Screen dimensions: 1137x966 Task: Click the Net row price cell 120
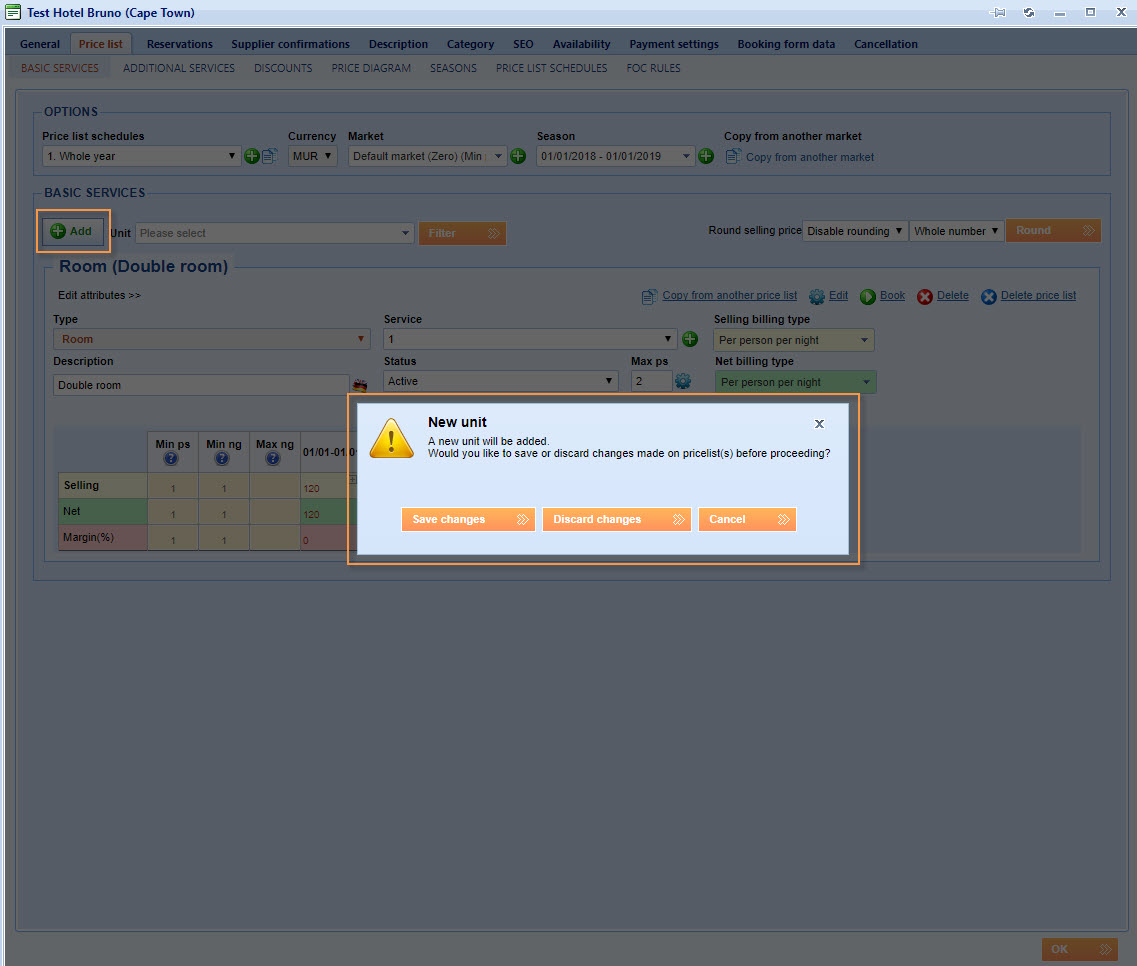click(x=326, y=514)
